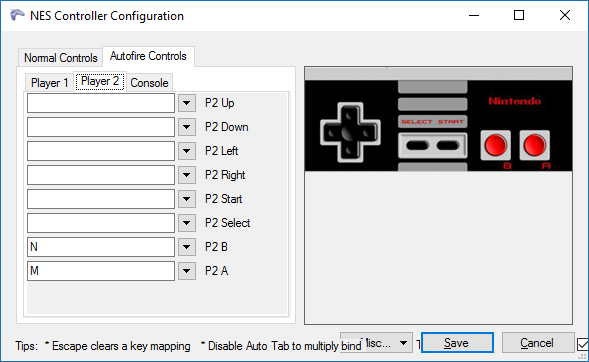Click the P2 B field containing N
The width and height of the screenshot is (589, 362).
click(x=101, y=247)
